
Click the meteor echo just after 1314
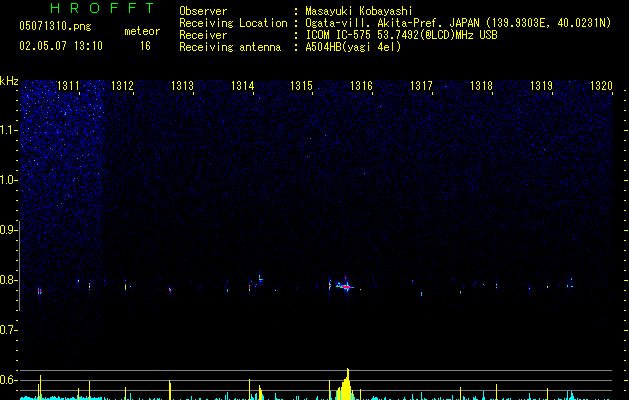click(x=260, y=278)
